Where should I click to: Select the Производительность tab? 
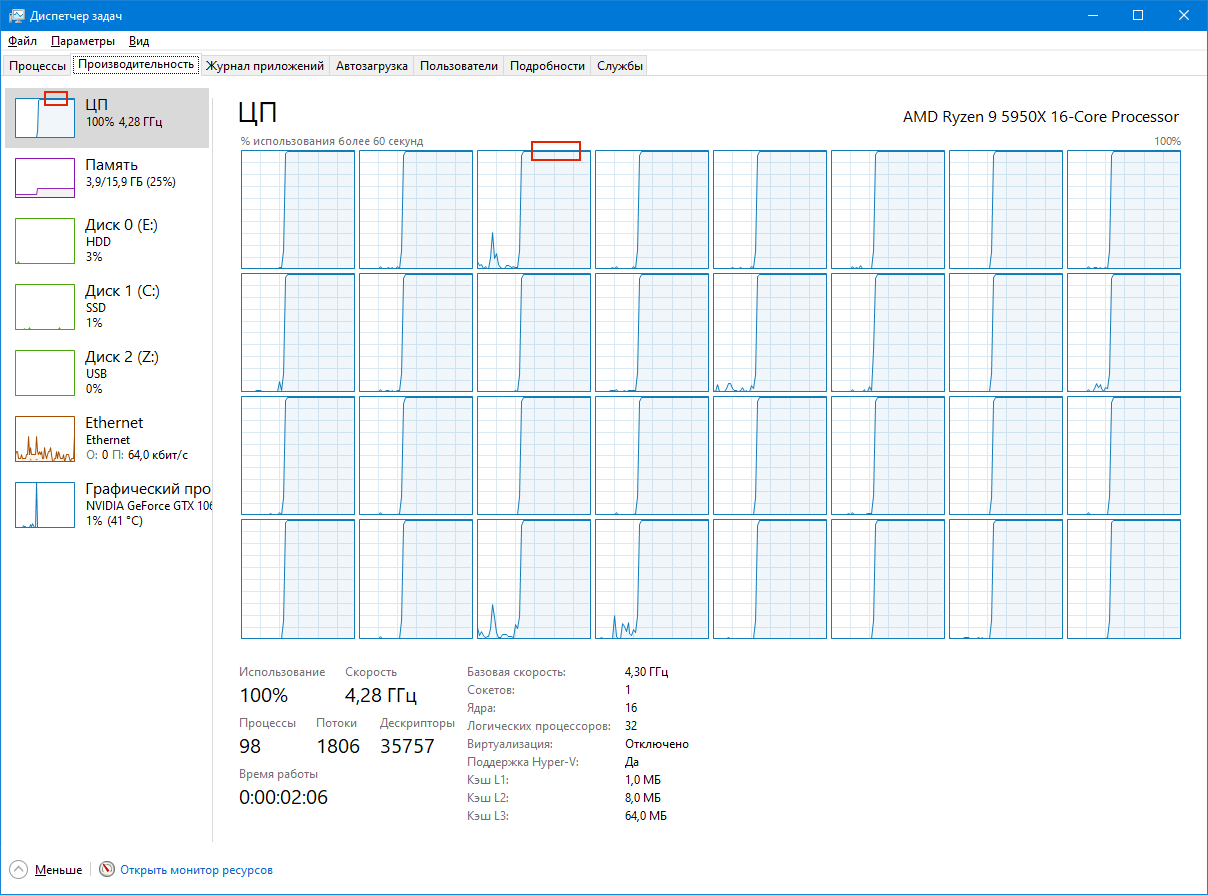[x=136, y=65]
